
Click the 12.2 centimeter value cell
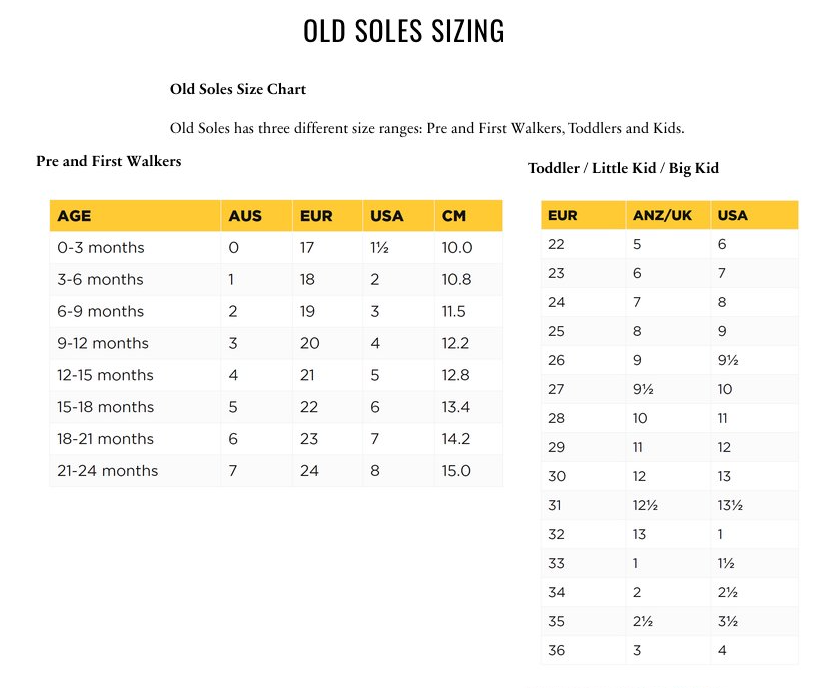tap(456, 343)
